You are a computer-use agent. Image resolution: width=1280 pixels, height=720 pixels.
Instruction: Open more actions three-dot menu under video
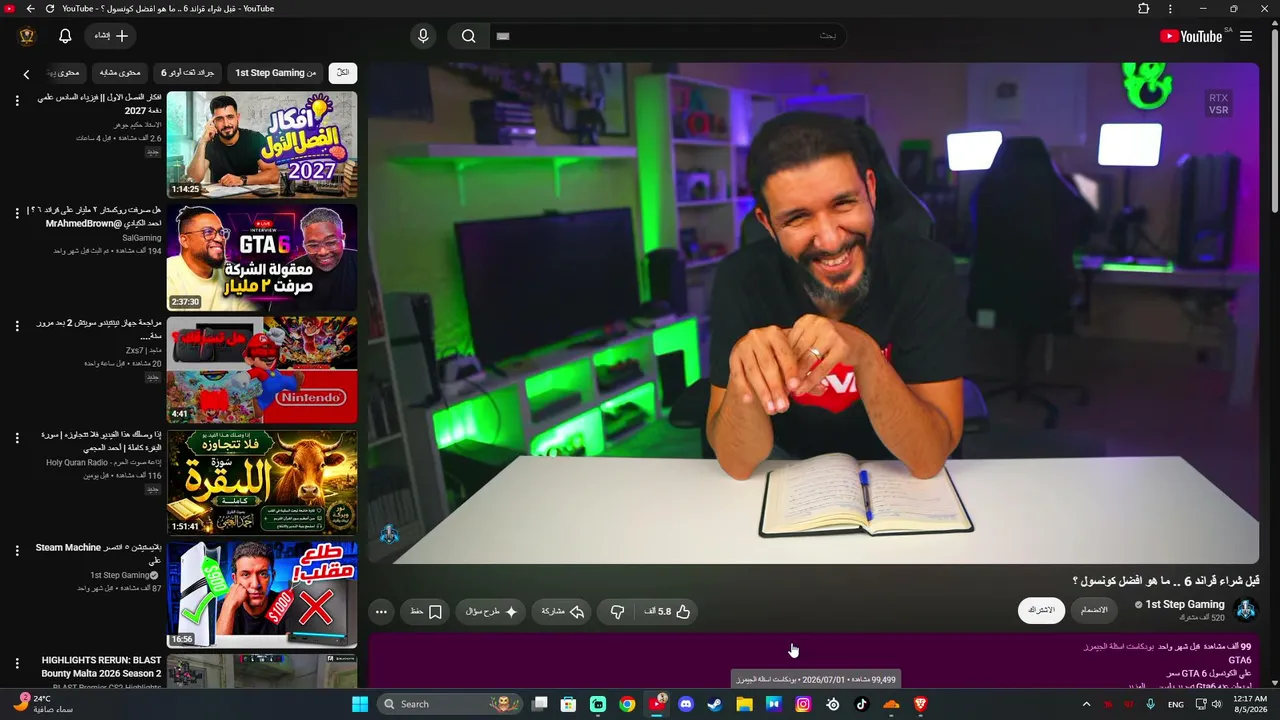381,611
